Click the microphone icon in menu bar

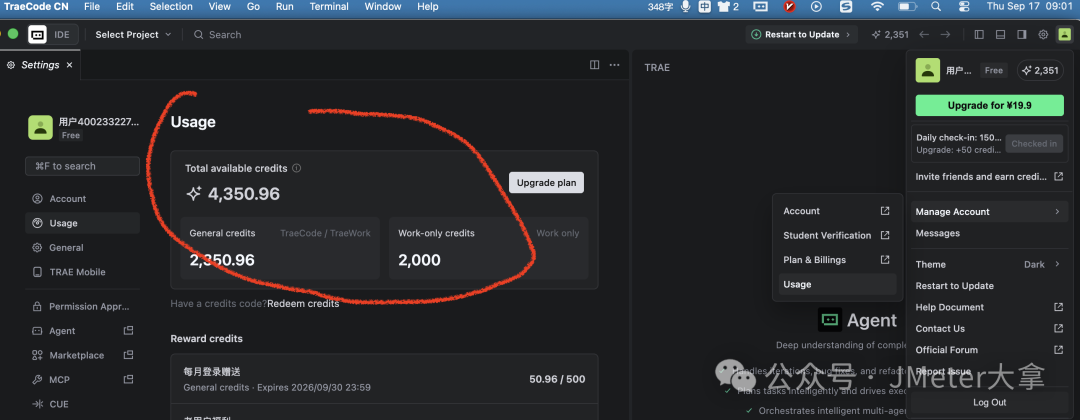click(x=685, y=7)
